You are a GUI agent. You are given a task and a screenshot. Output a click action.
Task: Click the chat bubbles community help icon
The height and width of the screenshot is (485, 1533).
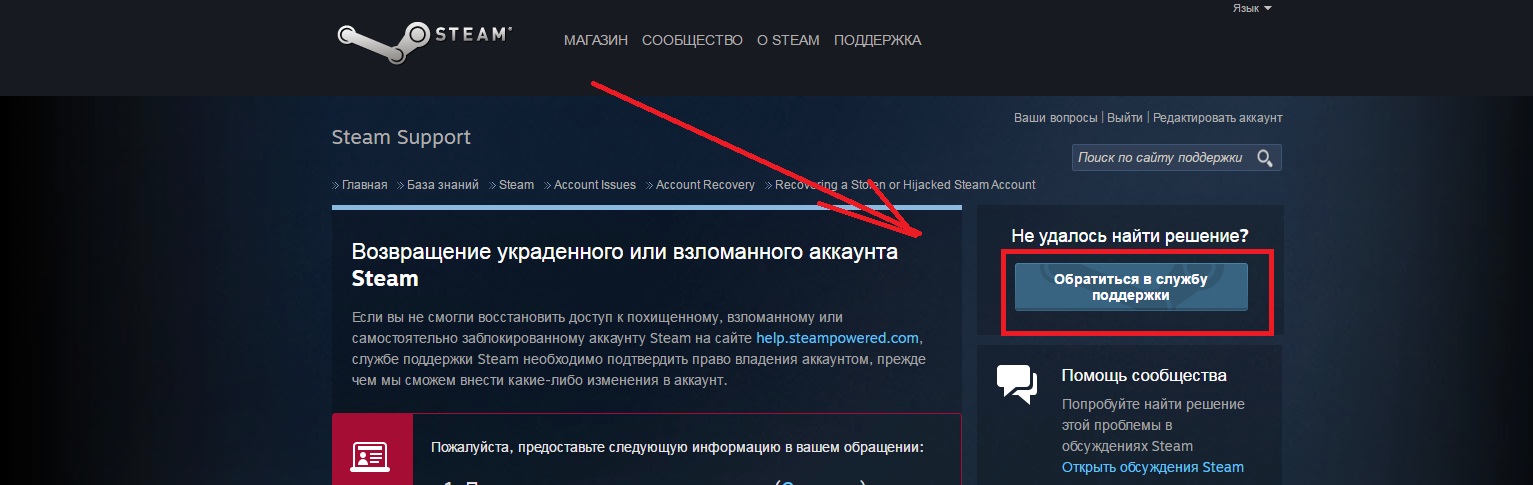pos(1016,385)
